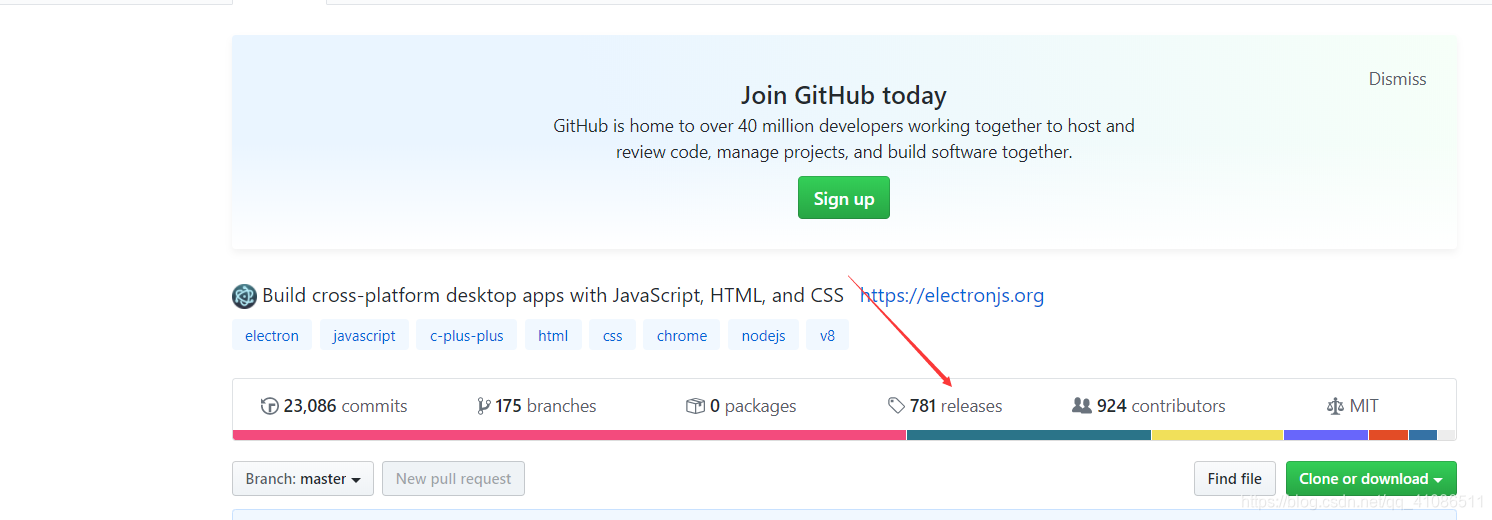Viewport: 1492px width, 520px height.
Task: Open the 0 packages link
Action: pyautogui.click(x=741, y=406)
